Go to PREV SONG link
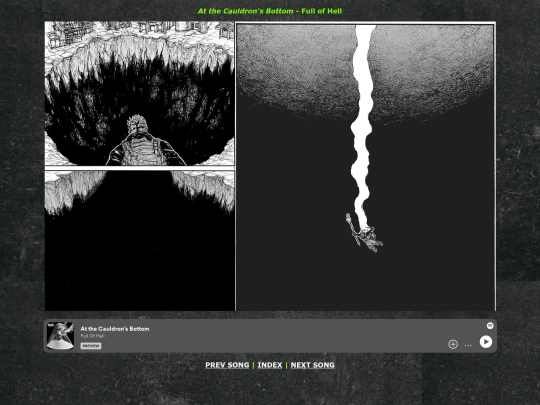The height and width of the screenshot is (405, 540). click(x=227, y=365)
